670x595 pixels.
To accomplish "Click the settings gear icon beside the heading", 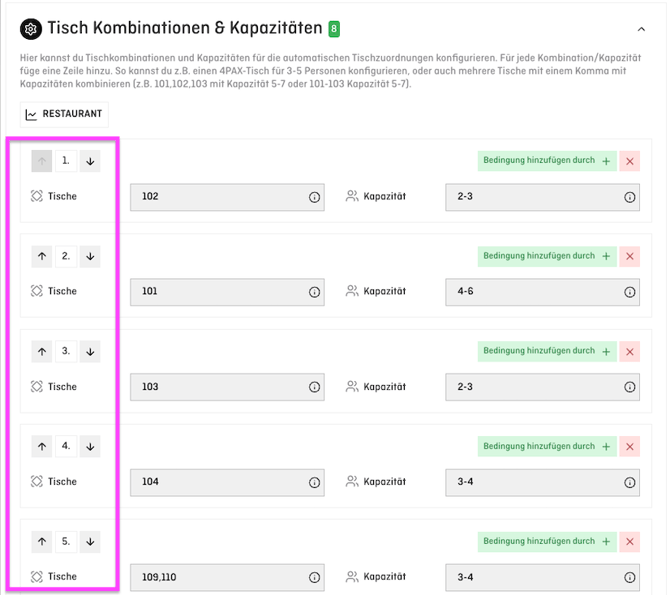I will pyautogui.click(x=31, y=29).
